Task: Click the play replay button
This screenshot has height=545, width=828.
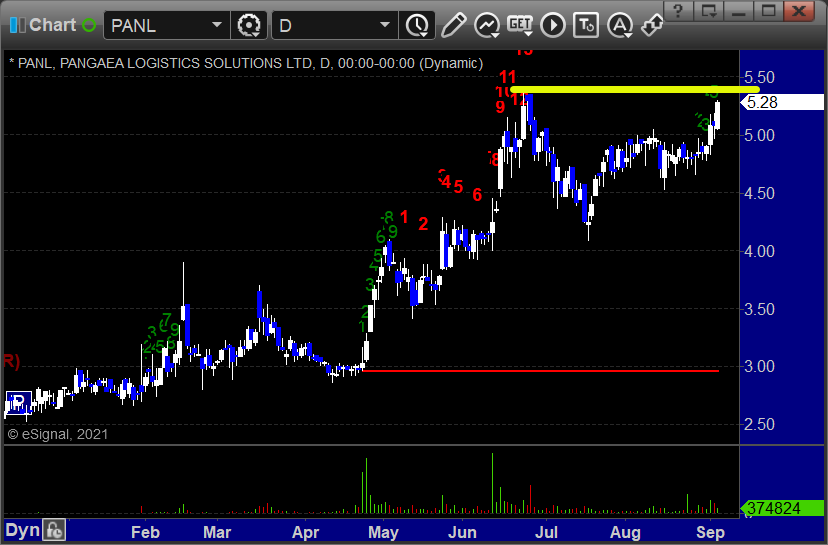Action: 553,25
